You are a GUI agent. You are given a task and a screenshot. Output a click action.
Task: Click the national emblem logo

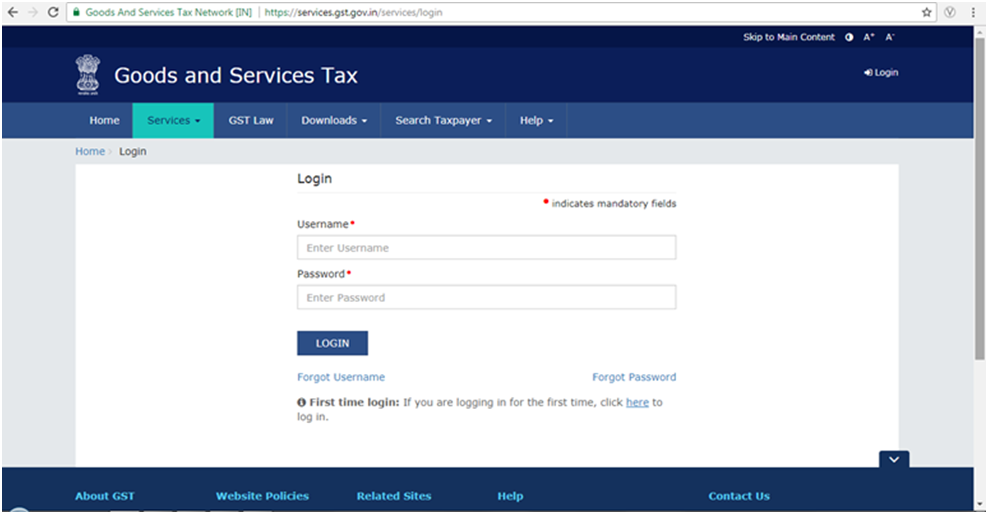point(88,74)
